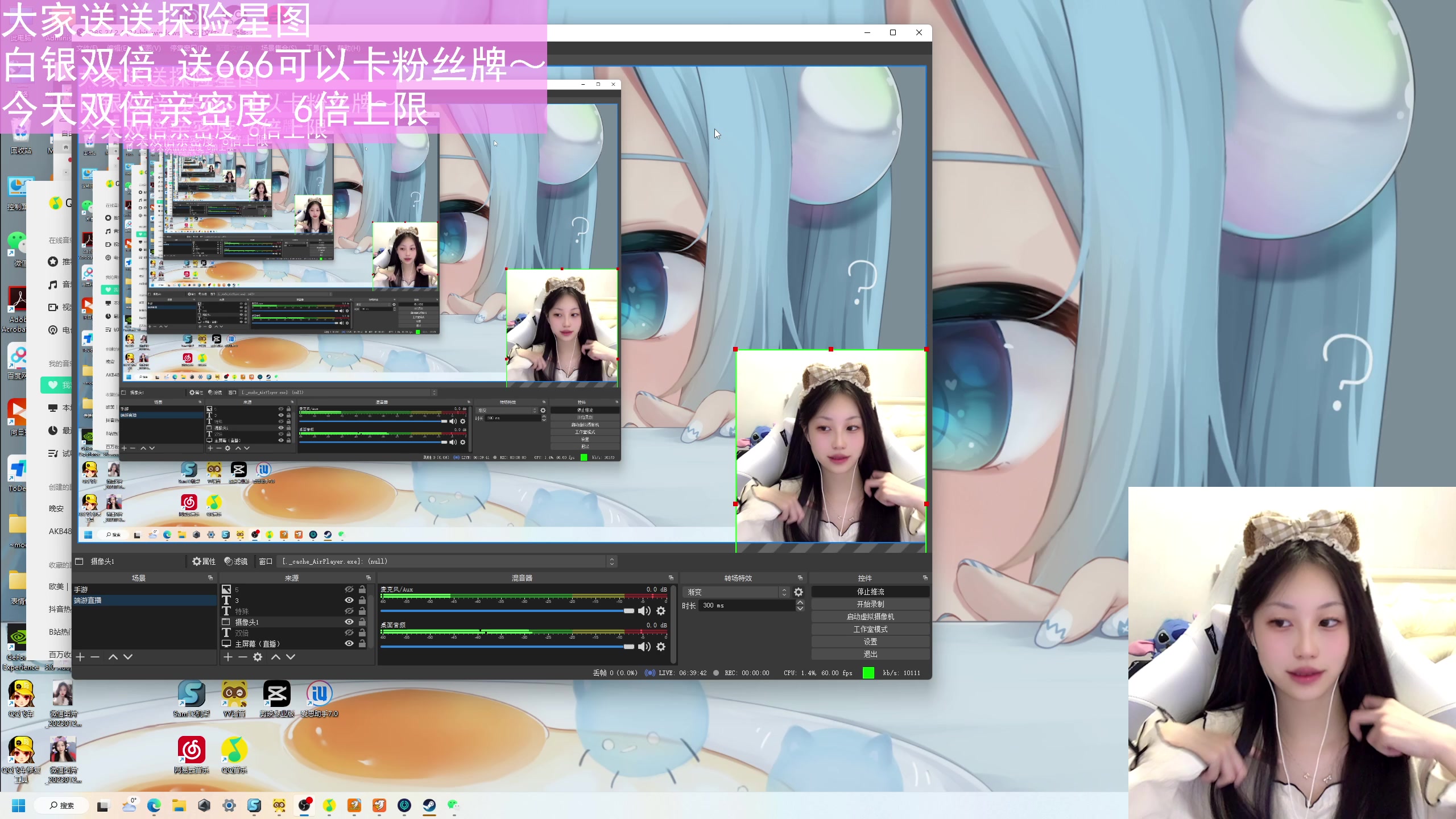Remove selected source with minus icon
The image size is (1456, 819).
(x=243, y=657)
